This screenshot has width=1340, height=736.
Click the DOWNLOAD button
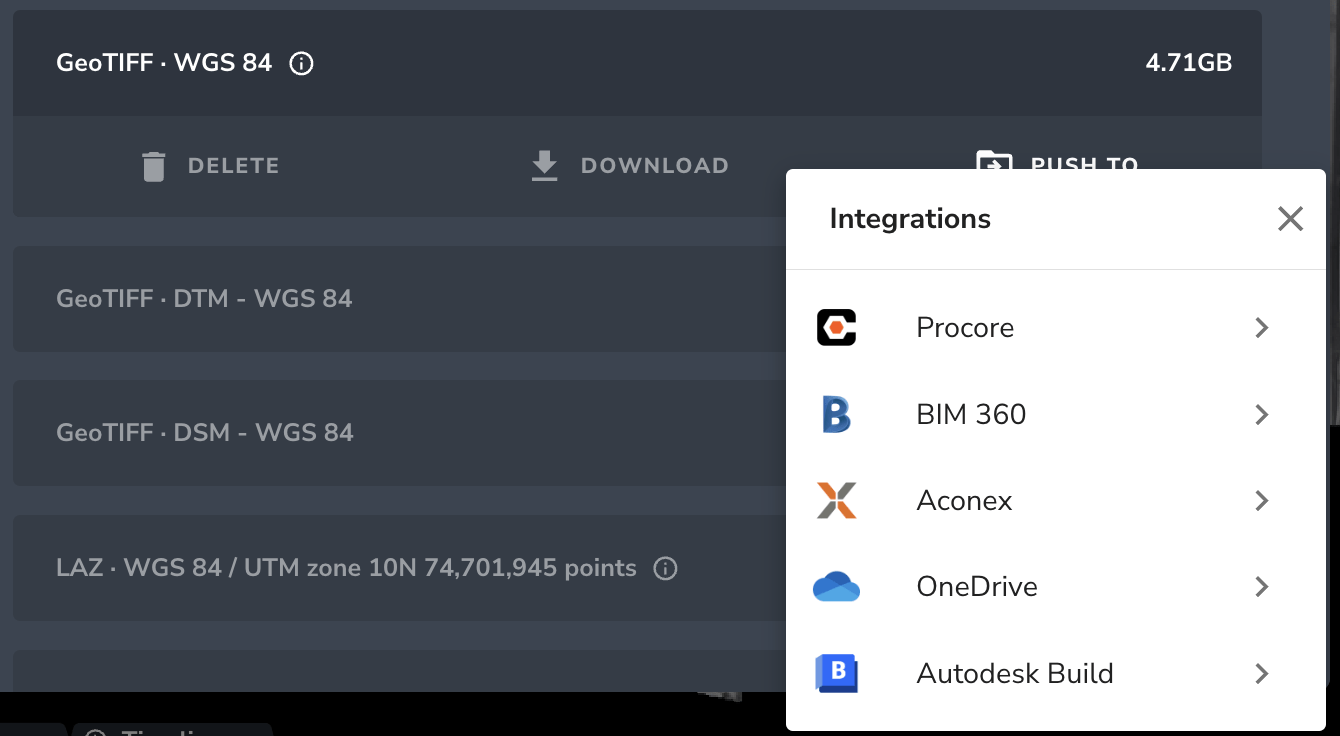click(628, 165)
